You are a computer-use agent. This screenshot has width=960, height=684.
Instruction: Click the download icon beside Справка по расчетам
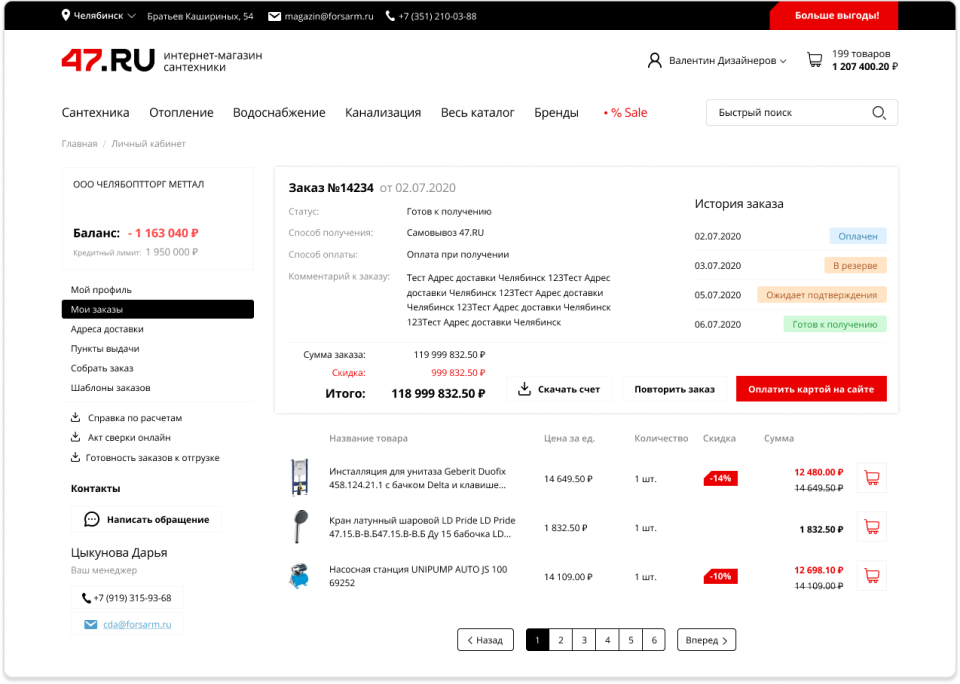(76, 418)
